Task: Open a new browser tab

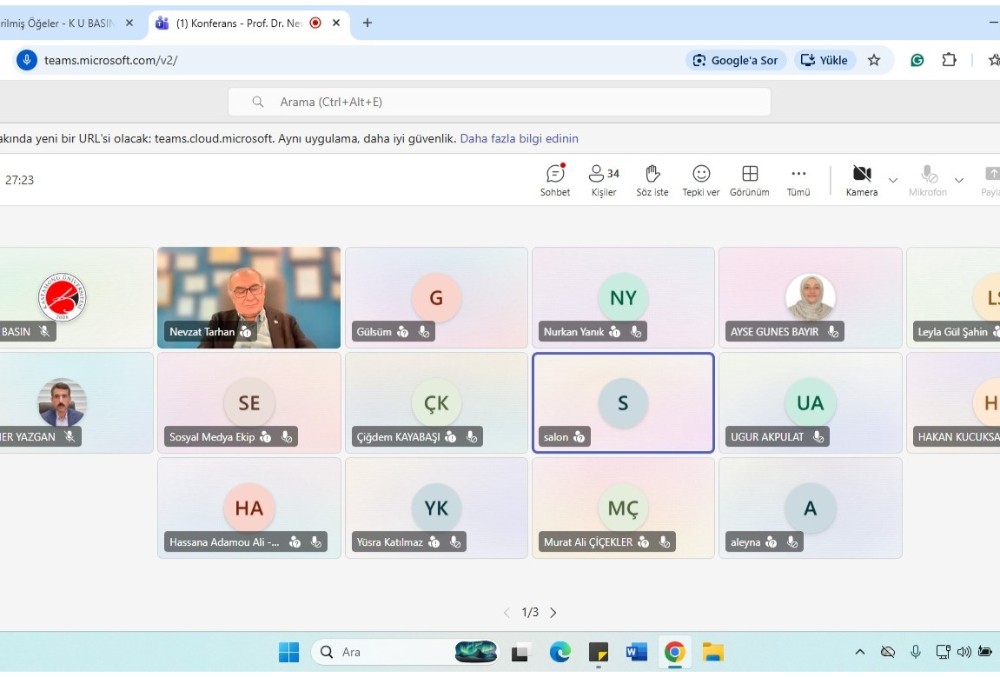Action: tap(367, 23)
